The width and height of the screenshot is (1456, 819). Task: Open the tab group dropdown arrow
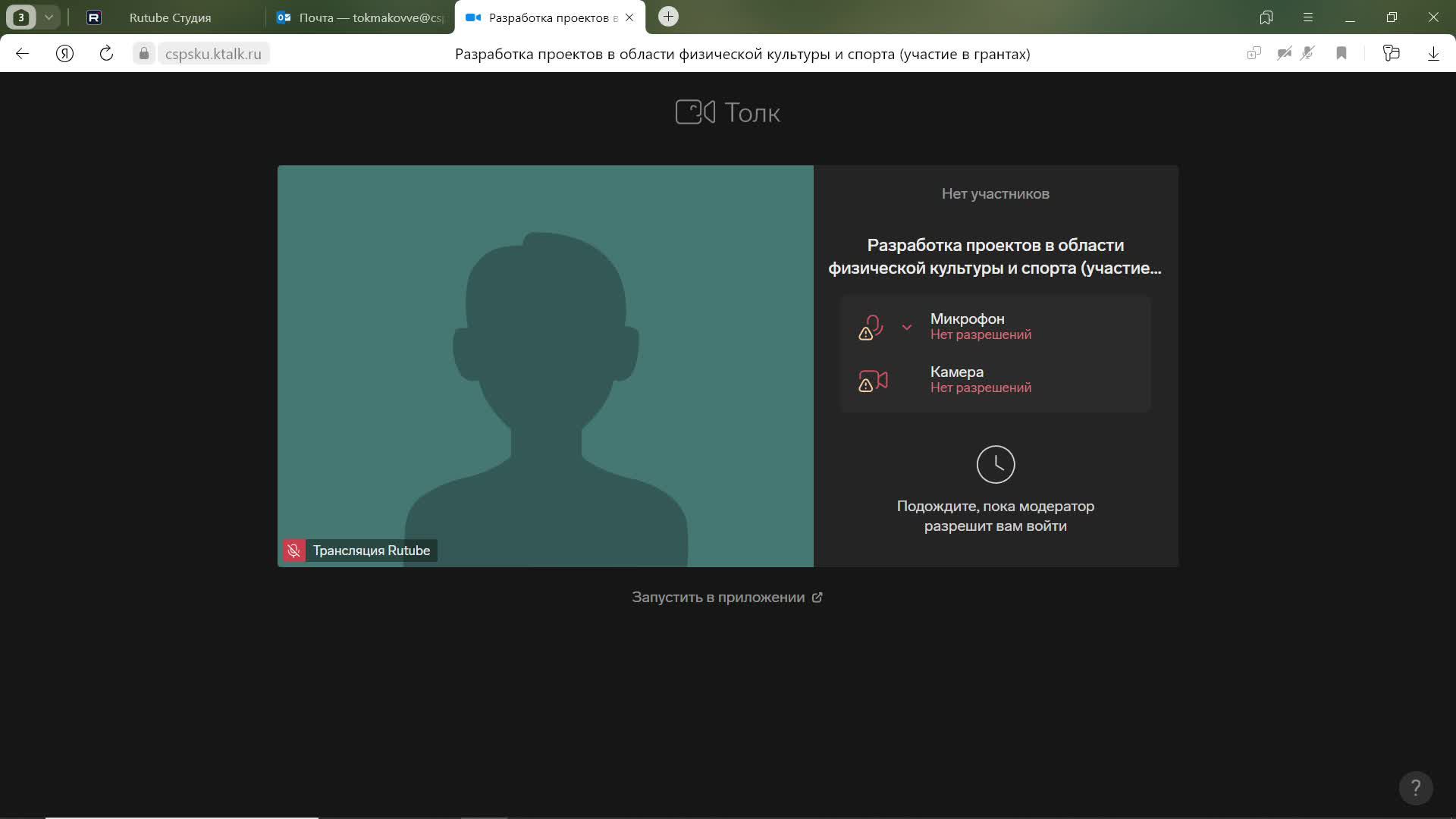point(49,17)
